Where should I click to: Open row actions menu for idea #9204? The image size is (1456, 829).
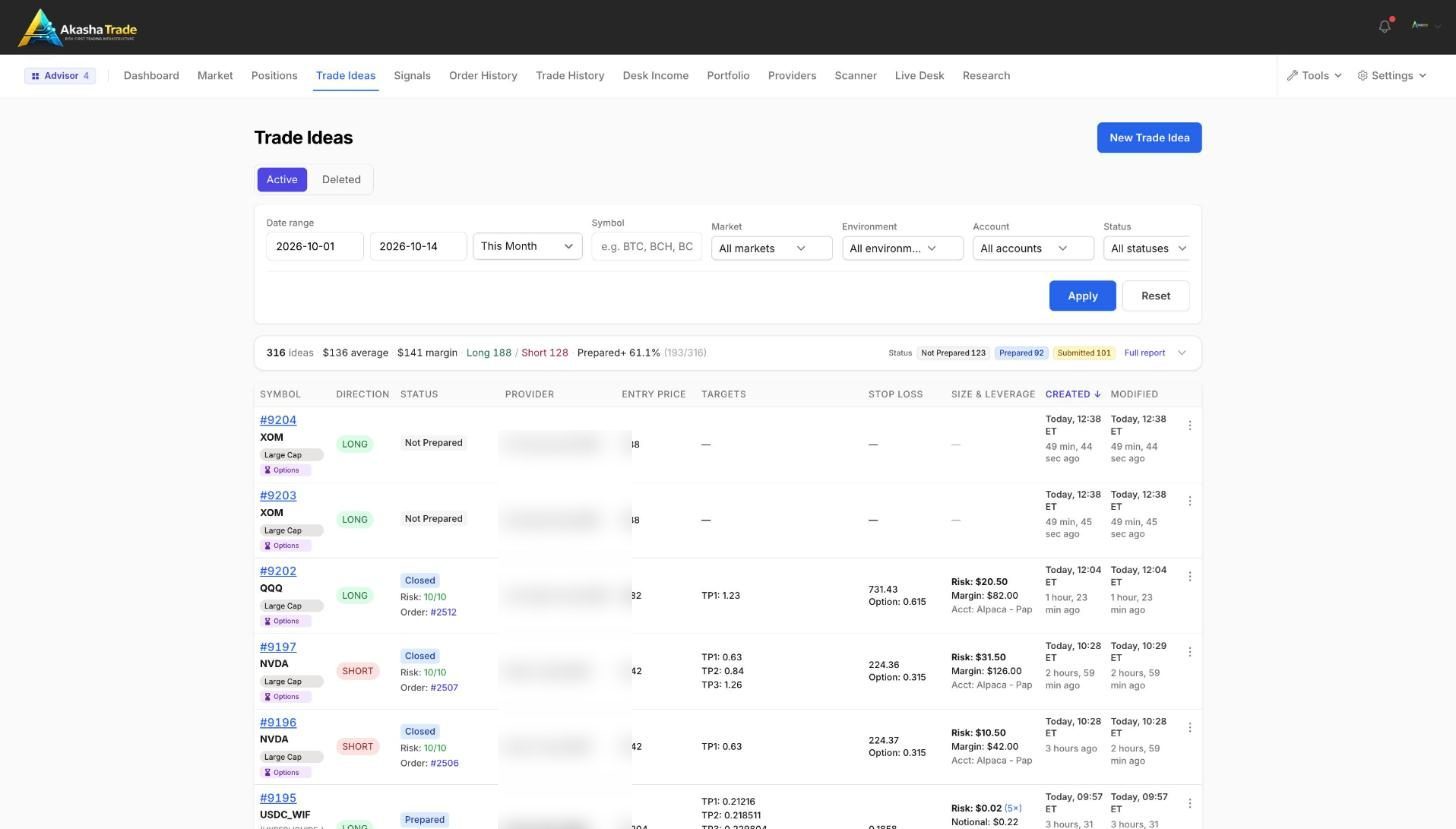click(1190, 425)
